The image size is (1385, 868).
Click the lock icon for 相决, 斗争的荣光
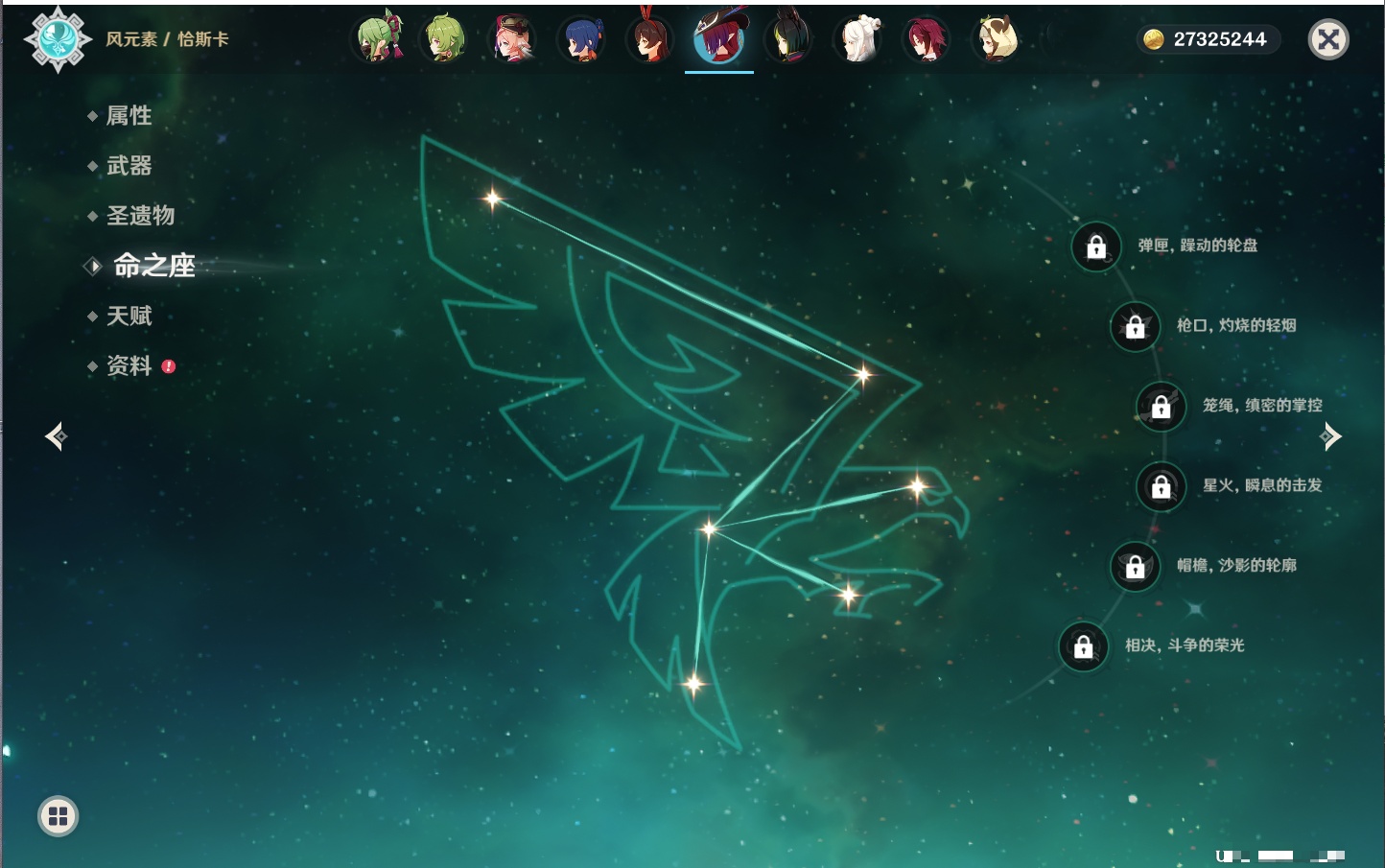tap(1084, 646)
